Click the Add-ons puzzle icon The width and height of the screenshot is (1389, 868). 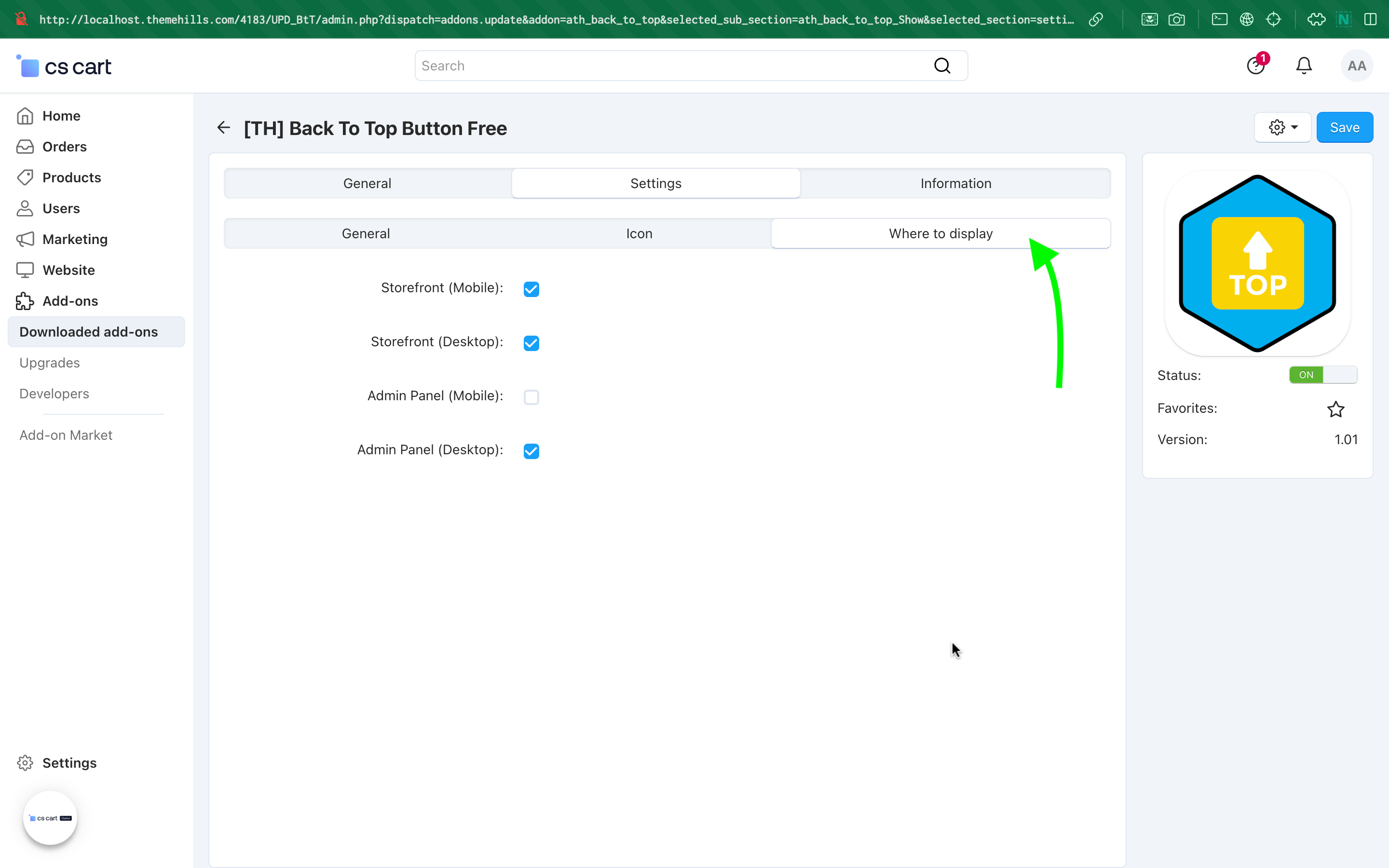pos(25,301)
